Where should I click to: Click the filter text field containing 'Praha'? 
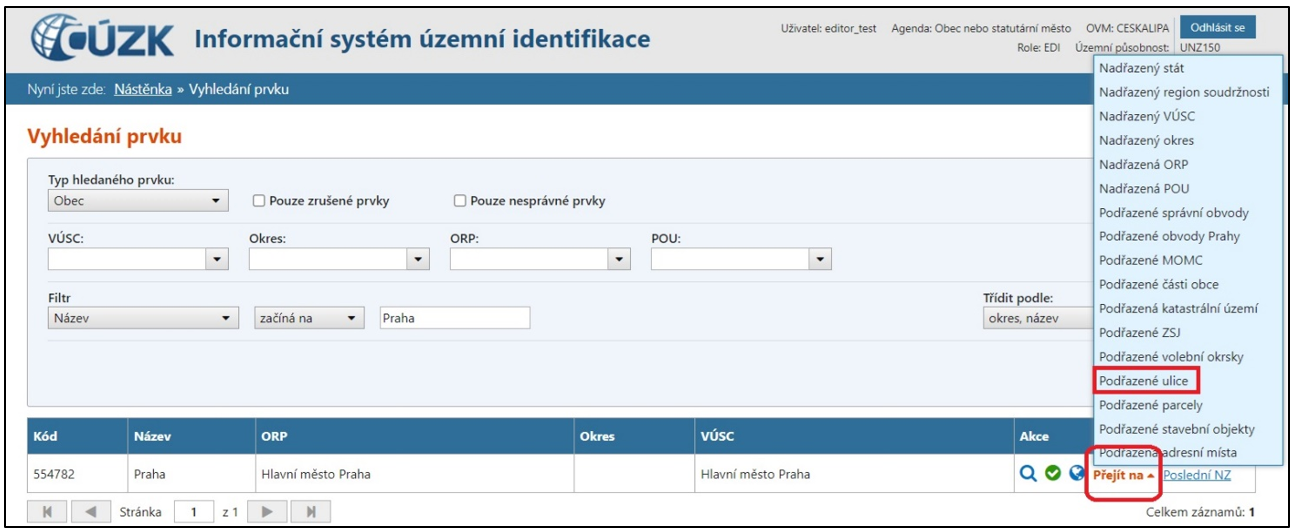454,318
